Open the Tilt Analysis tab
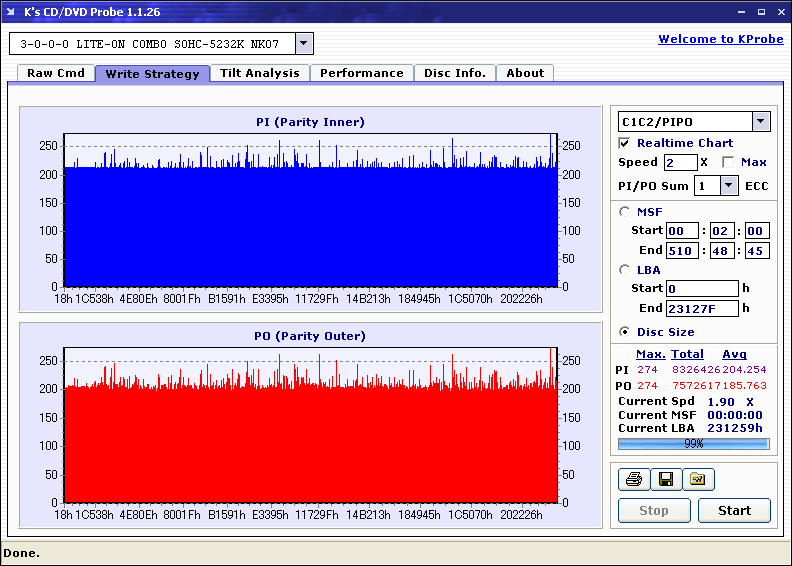792x566 pixels. click(259, 73)
